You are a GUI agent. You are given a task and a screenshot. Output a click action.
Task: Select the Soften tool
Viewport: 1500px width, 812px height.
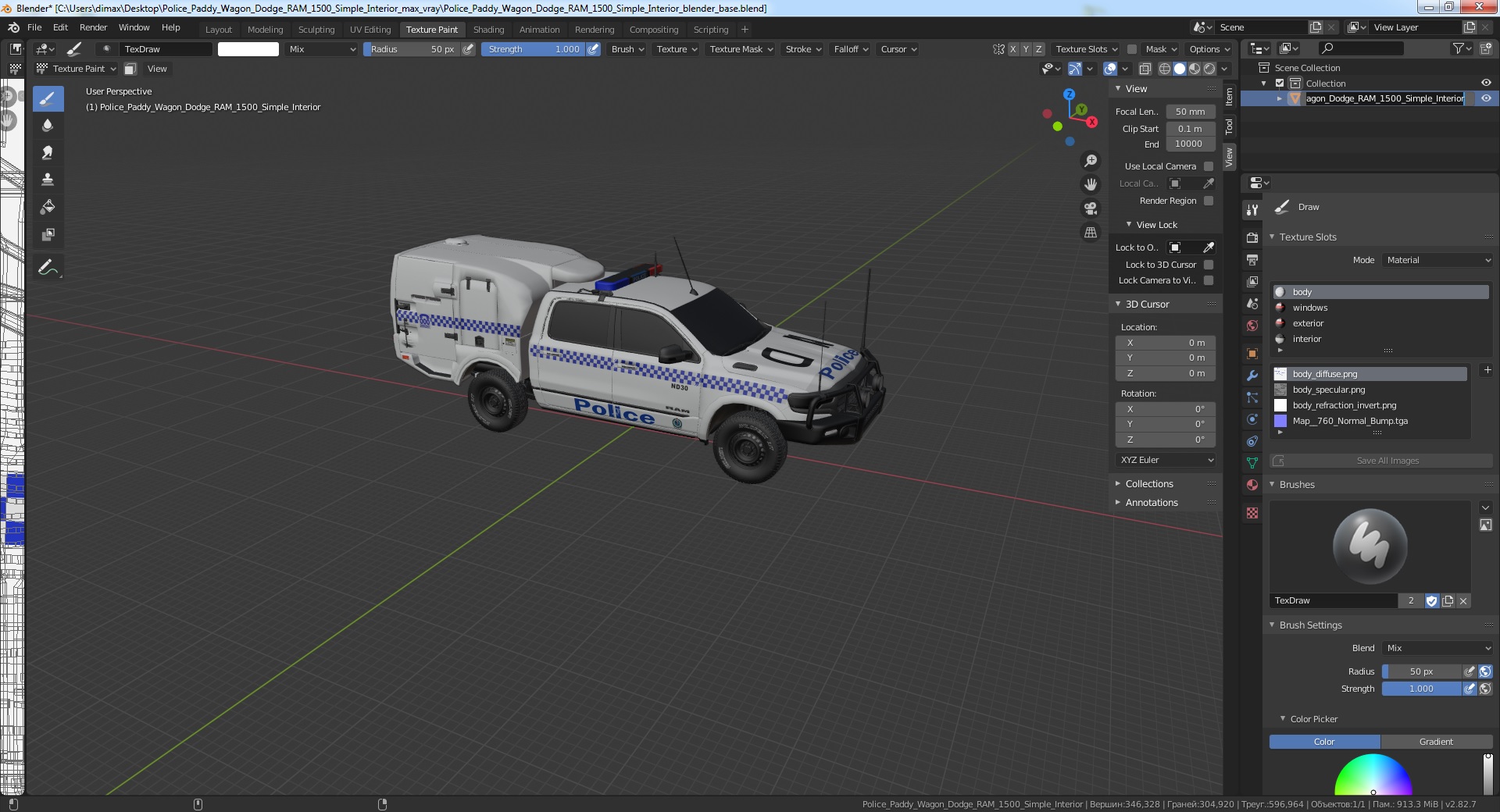[48, 126]
